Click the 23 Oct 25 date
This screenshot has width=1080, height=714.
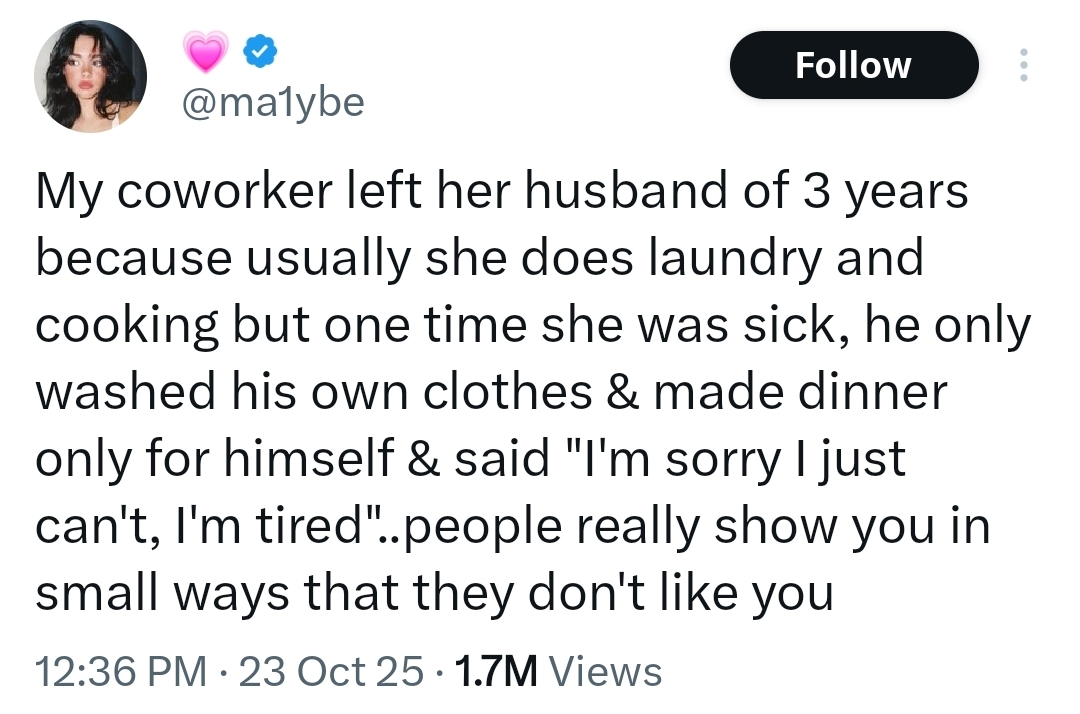pyautogui.click(x=332, y=671)
